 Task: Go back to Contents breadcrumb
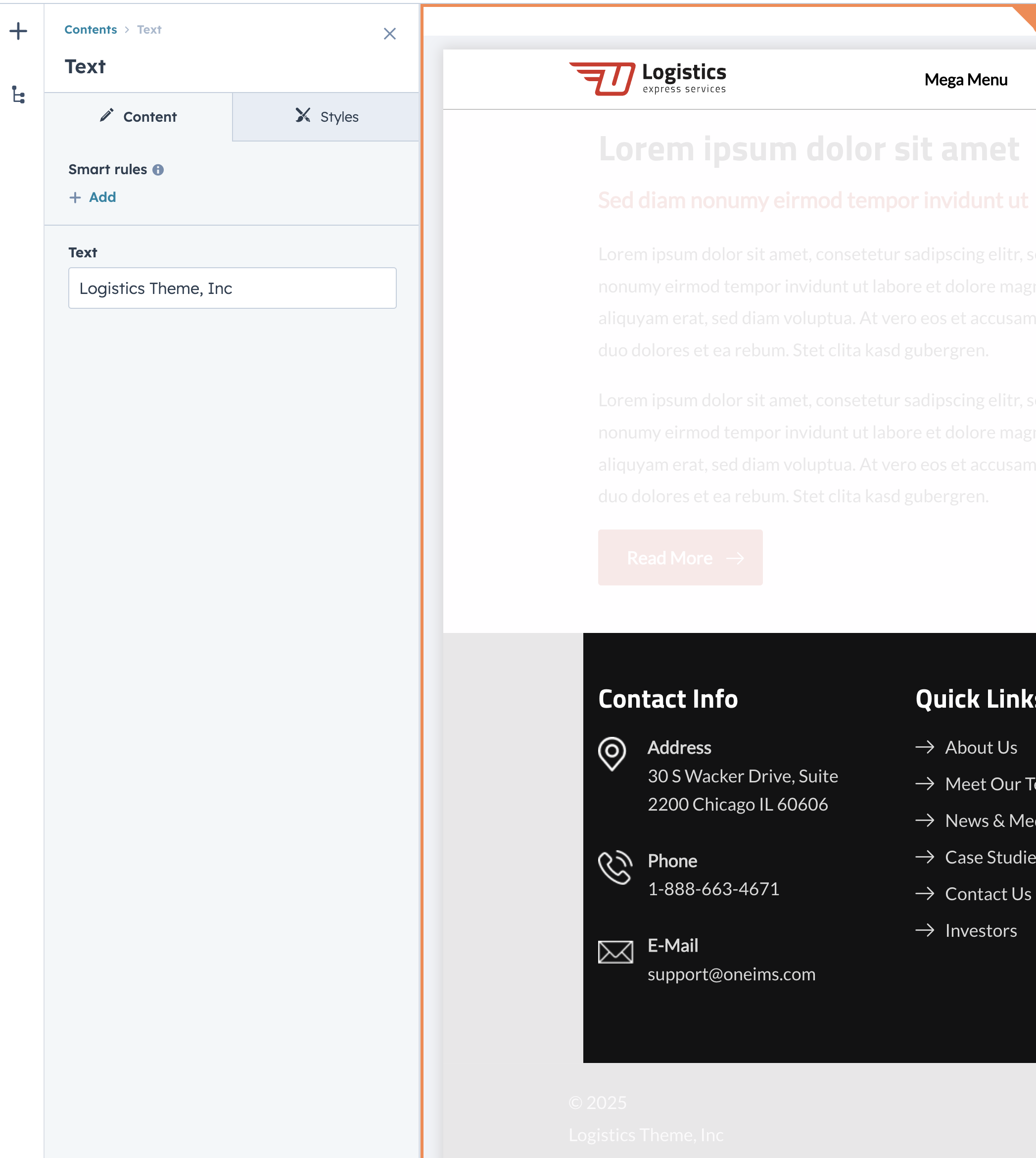point(91,30)
